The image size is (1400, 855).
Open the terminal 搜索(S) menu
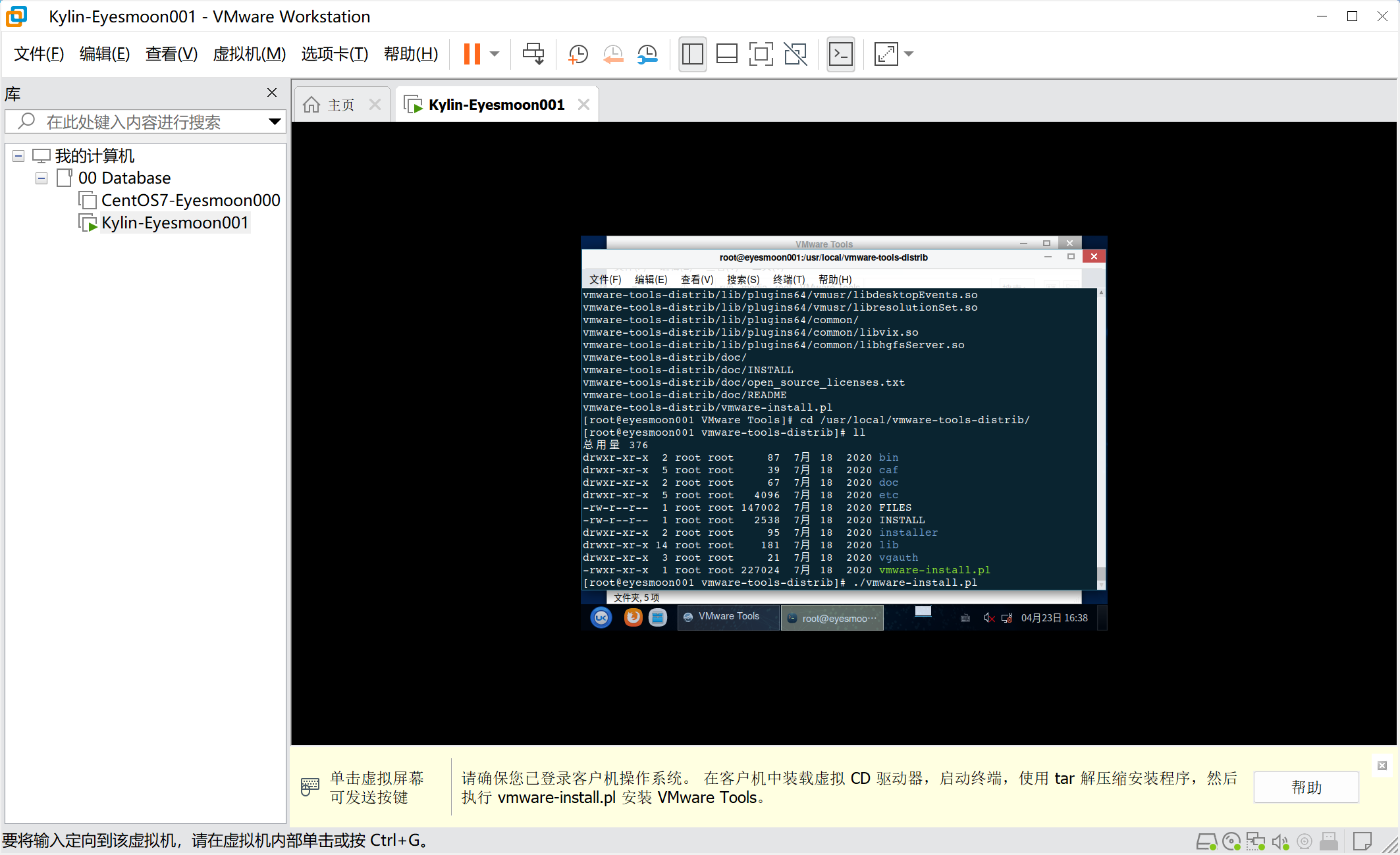pyautogui.click(x=743, y=280)
